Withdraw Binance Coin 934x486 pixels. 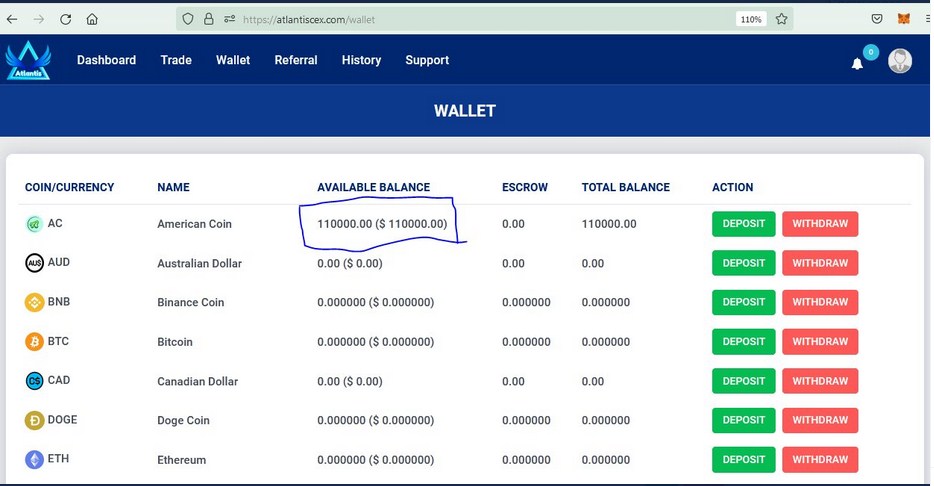click(x=820, y=302)
